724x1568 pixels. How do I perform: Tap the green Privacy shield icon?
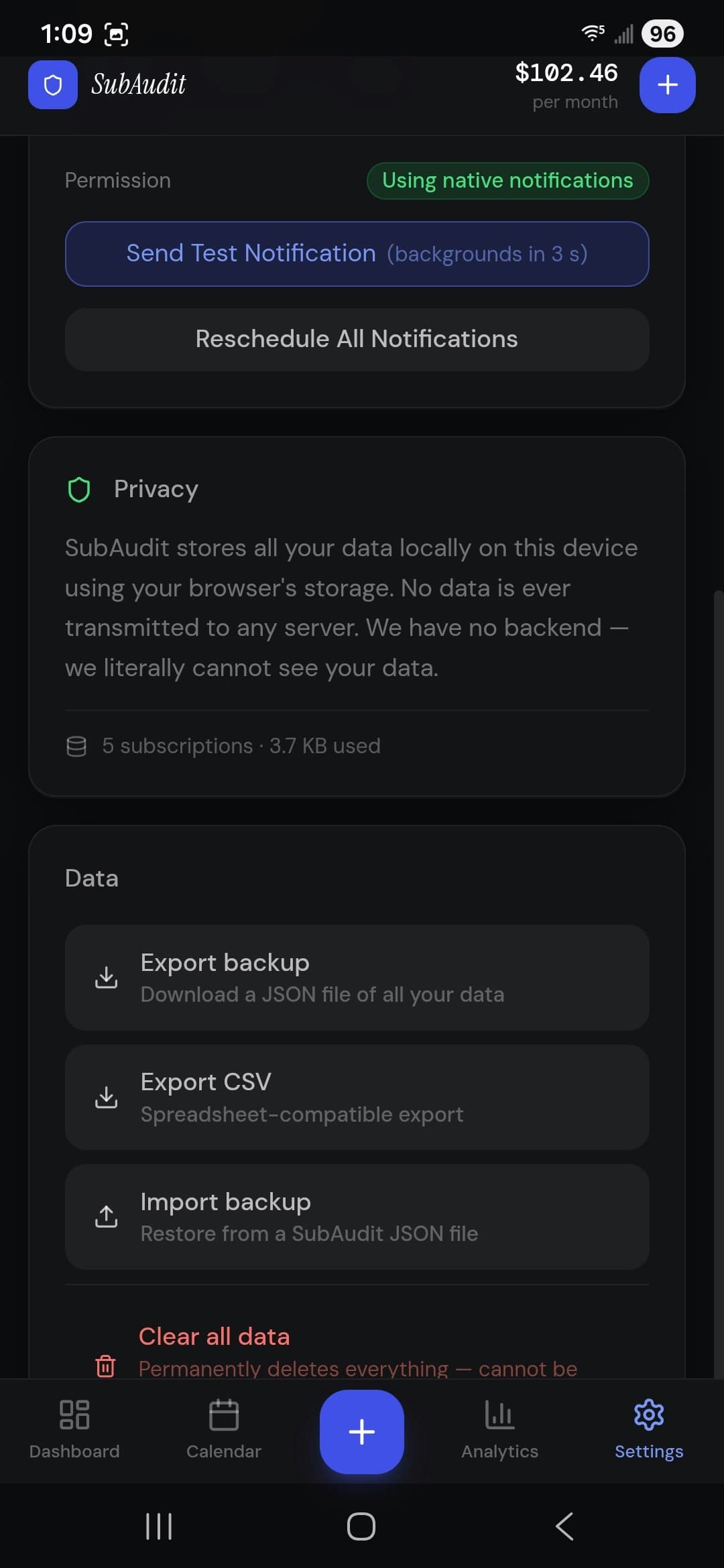tap(78, 489)
